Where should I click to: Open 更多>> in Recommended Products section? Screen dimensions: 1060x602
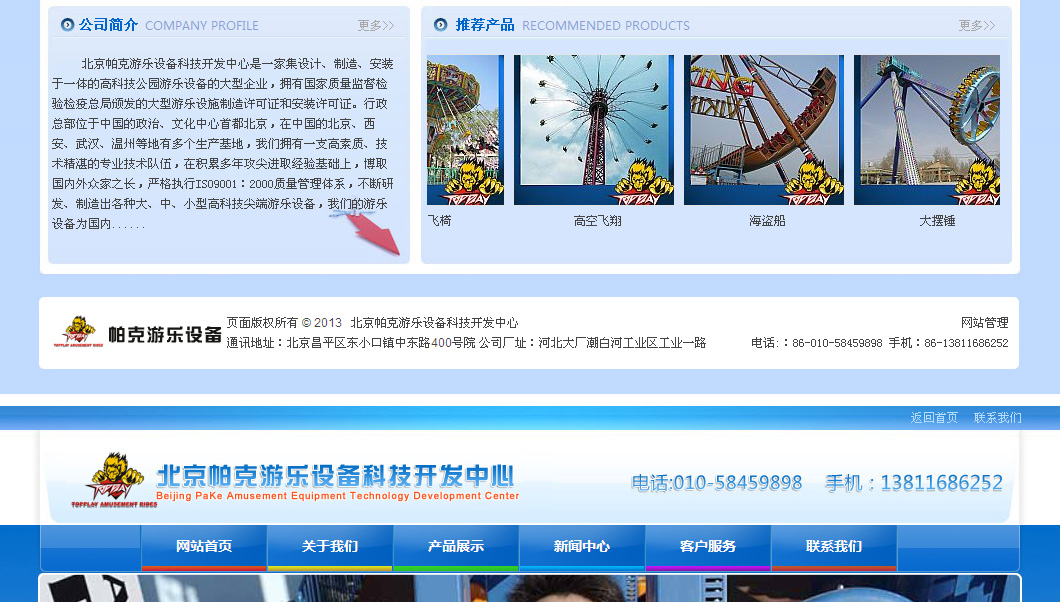[977, 26]
